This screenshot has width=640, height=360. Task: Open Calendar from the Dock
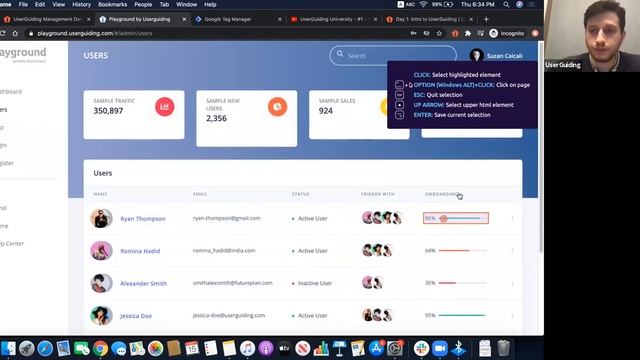pyautogui.click(x=192, y=349)
